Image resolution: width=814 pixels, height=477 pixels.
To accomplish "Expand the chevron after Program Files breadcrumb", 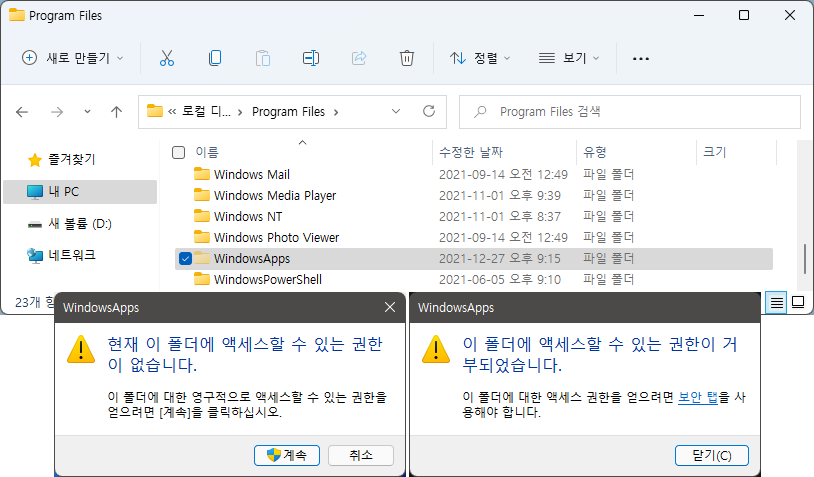I will click(336, 112).
